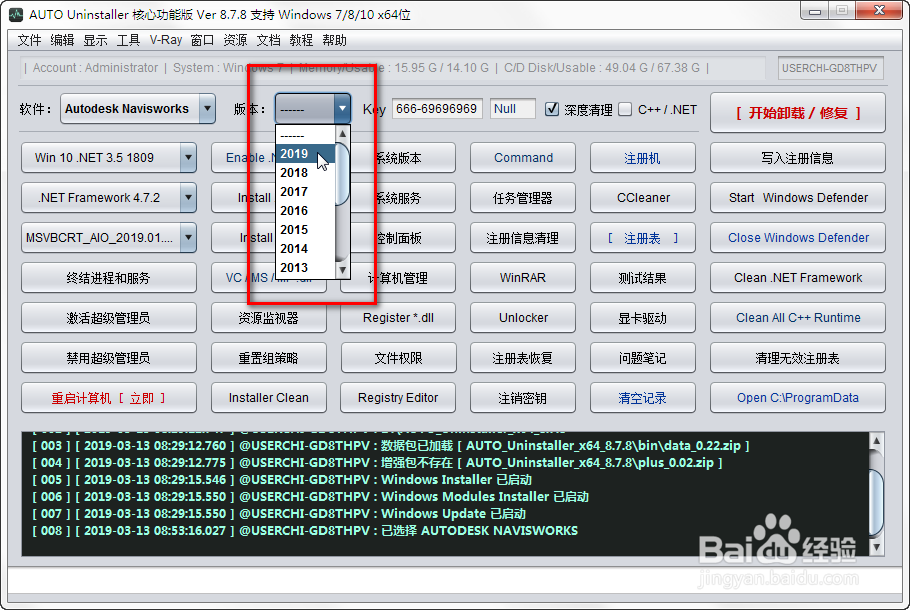Select version 2019 from the list
This screenshot has height=610, width=910.
306,154
